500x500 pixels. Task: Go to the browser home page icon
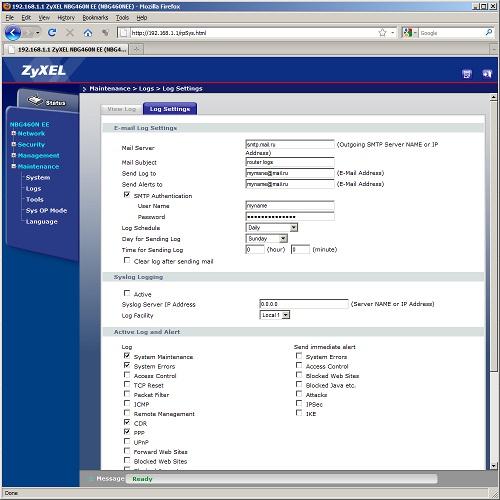(x=88, y=33)
